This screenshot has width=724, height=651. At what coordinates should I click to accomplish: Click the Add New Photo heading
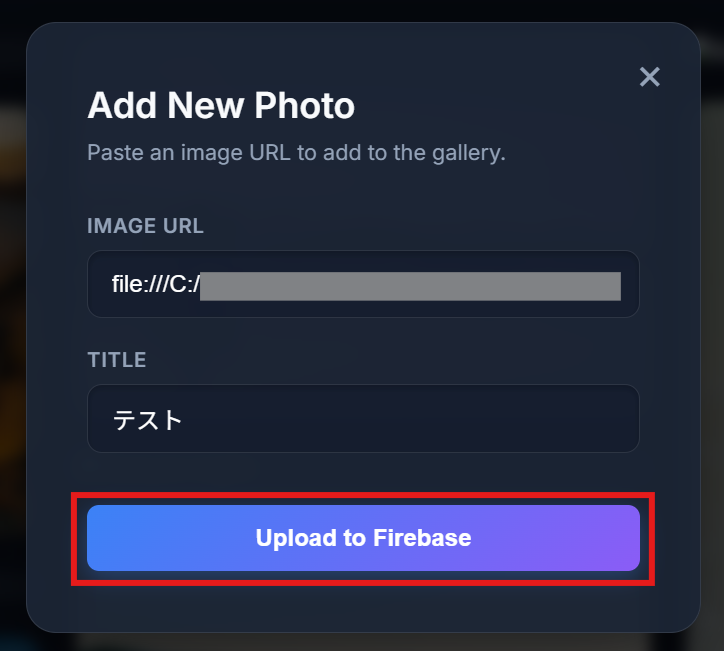221,106
